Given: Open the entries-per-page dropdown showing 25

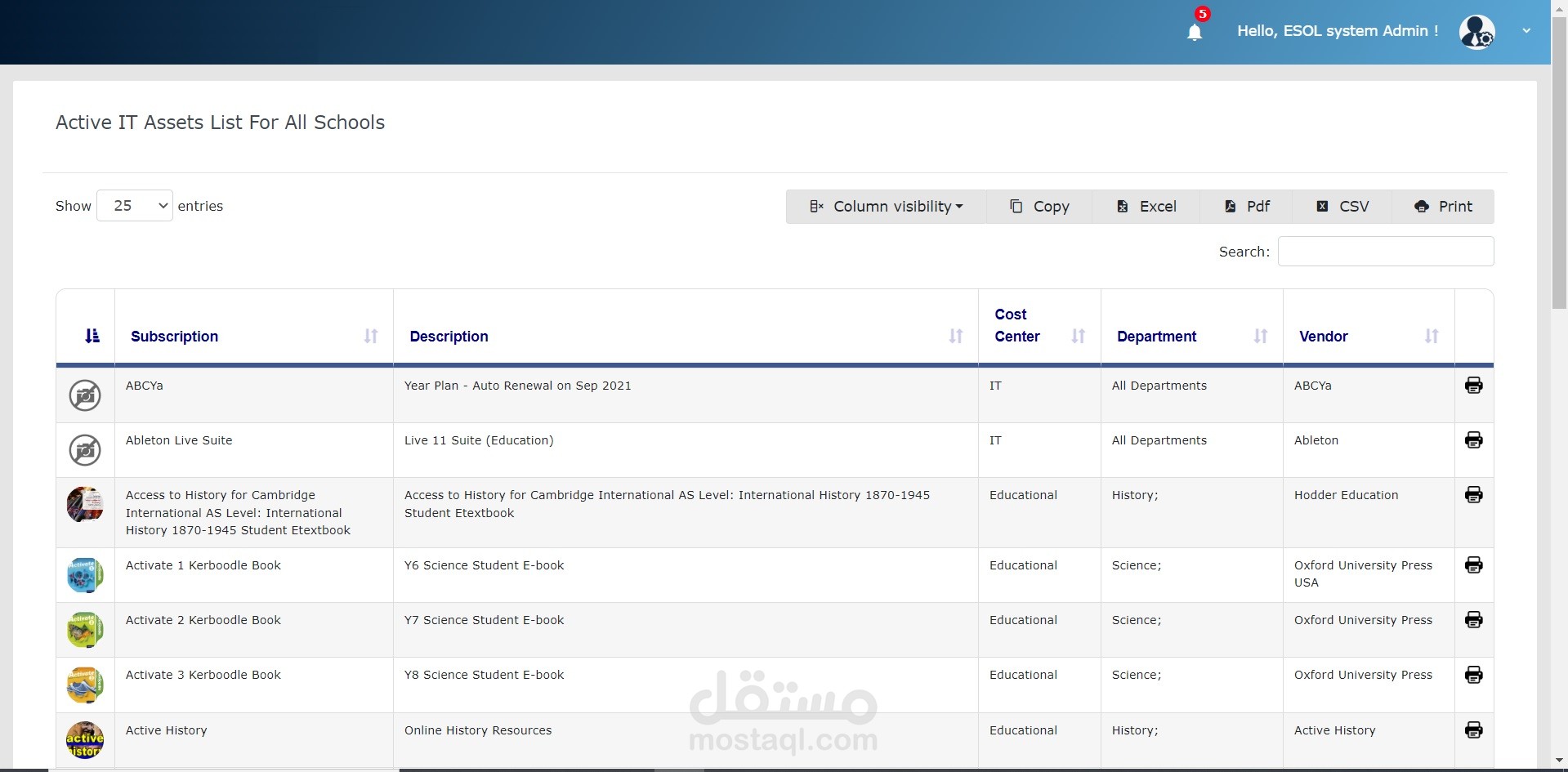Looking at the screenshot, I should click(x=135, y=206).
